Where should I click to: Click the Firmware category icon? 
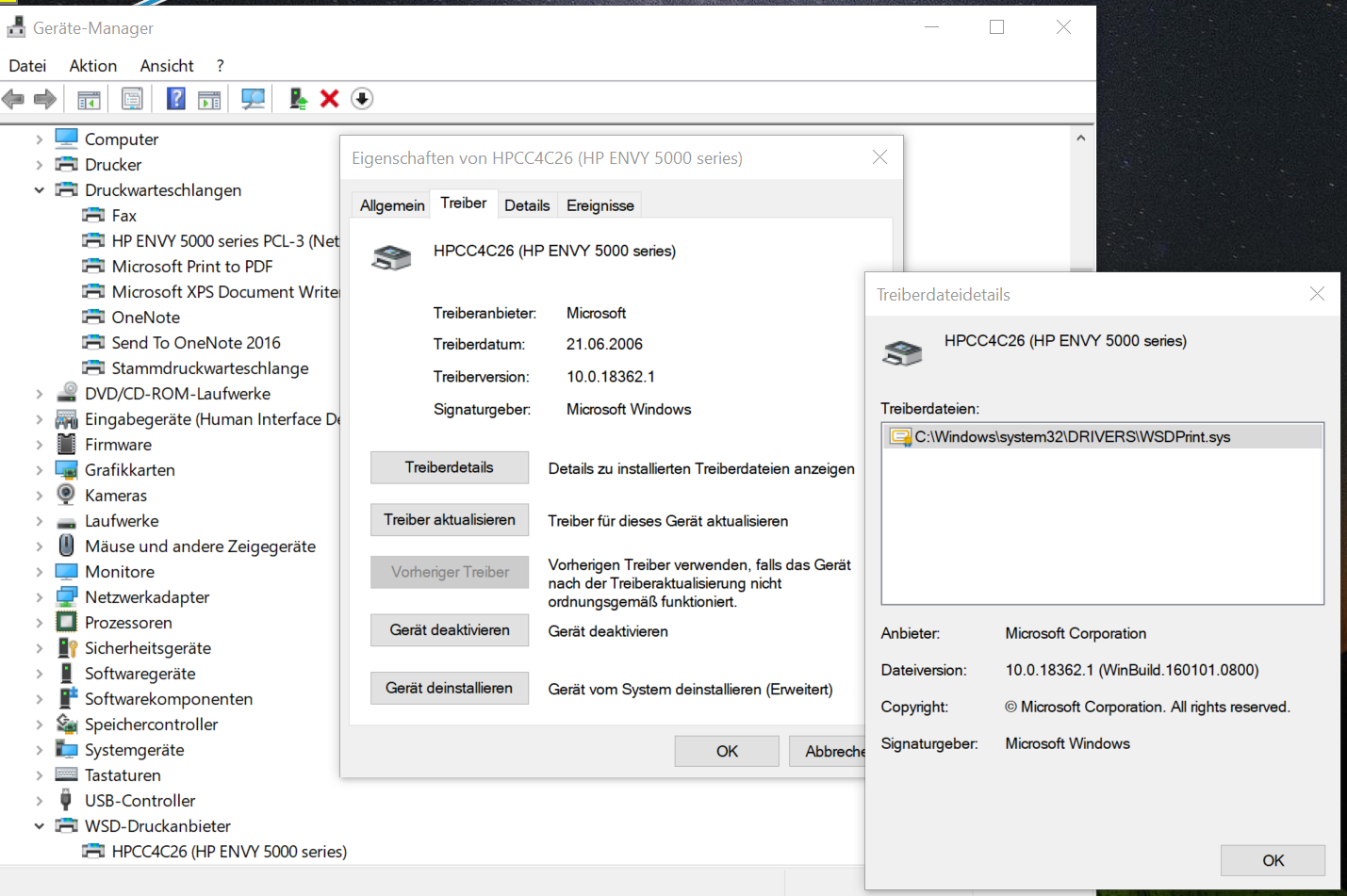point(67,444)
